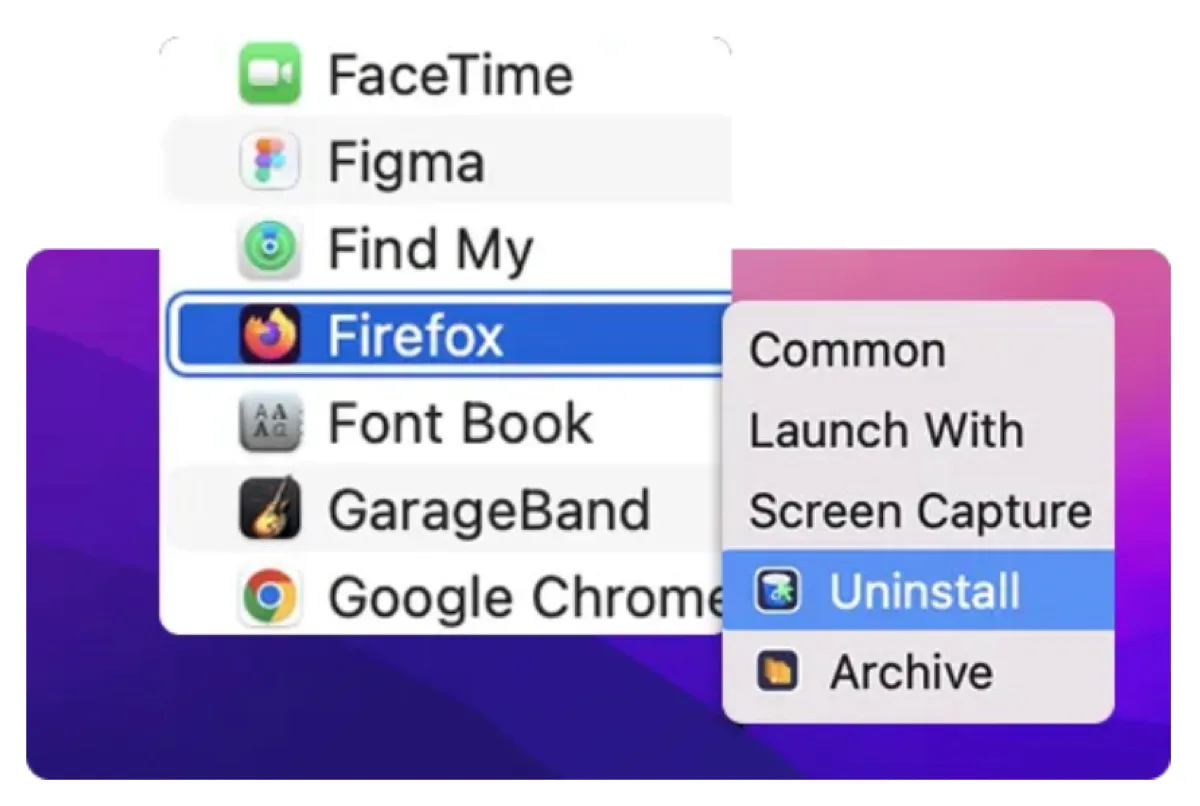Select the FaceTime list row label
Screen dimensions: 1200x806
pyautogui.click(x=450, y=74)
